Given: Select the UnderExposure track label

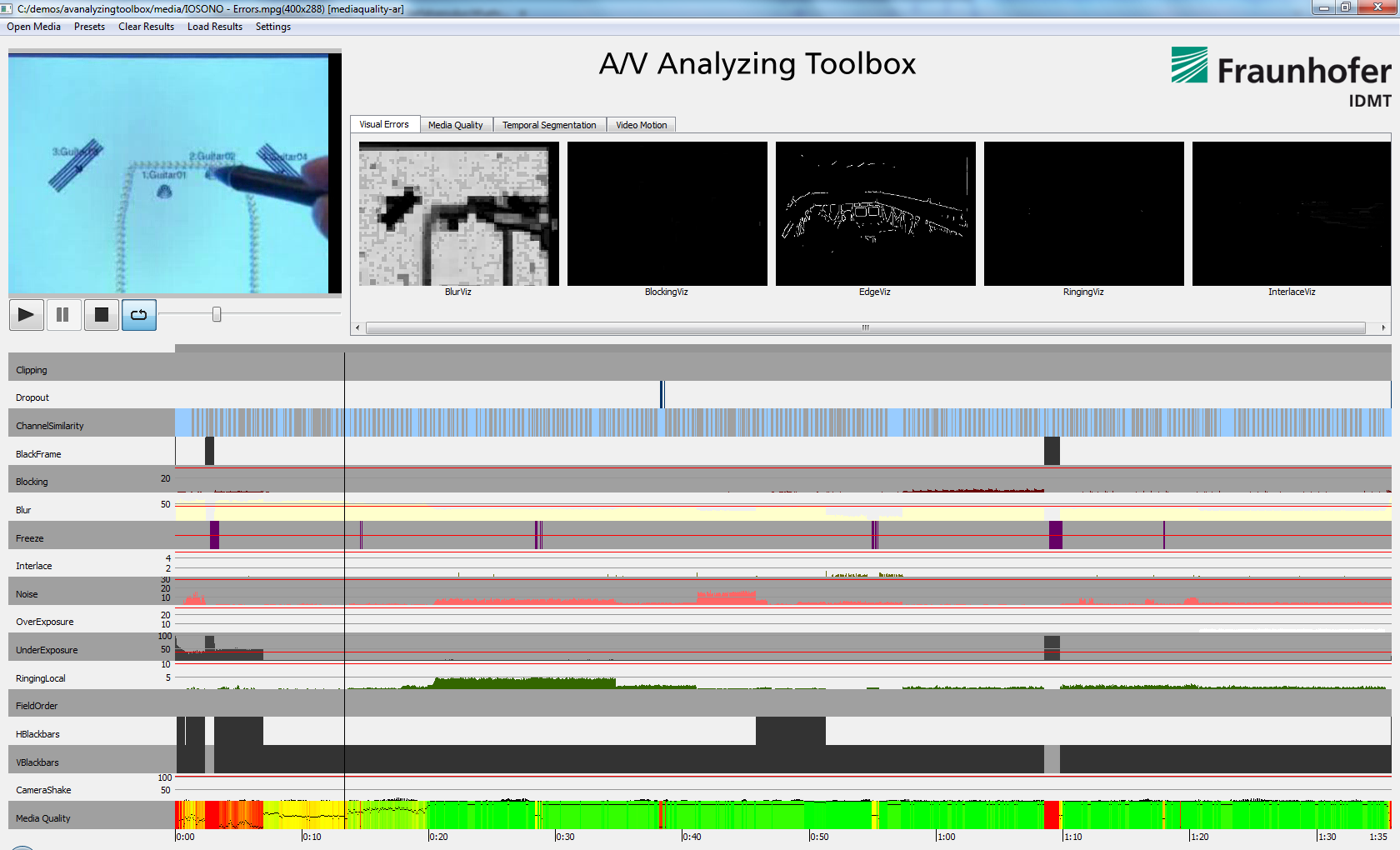Looking at the screenshot, I should pos(47,650).
